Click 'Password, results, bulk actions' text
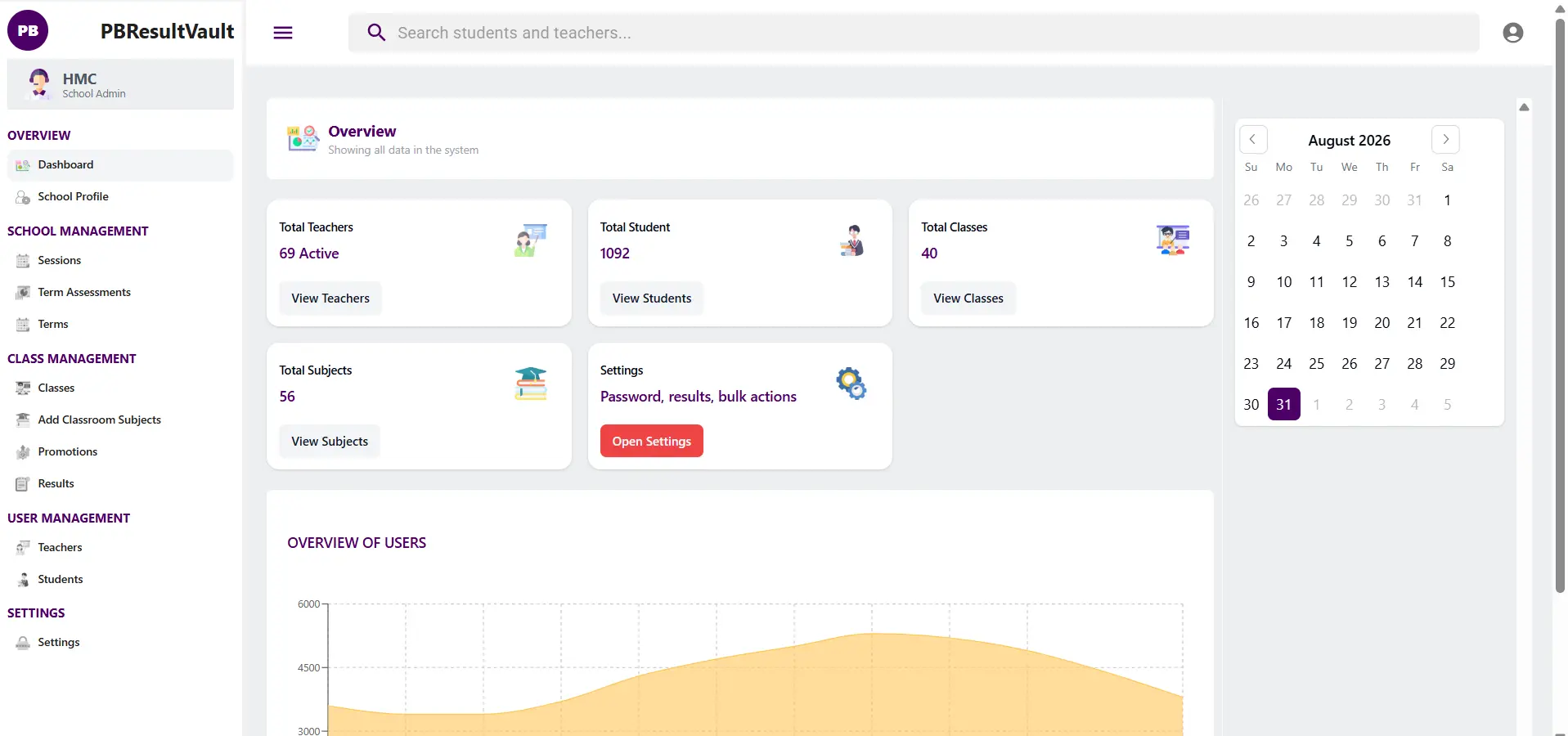The height and width of the screenshot is (736, 1568). 699,397
